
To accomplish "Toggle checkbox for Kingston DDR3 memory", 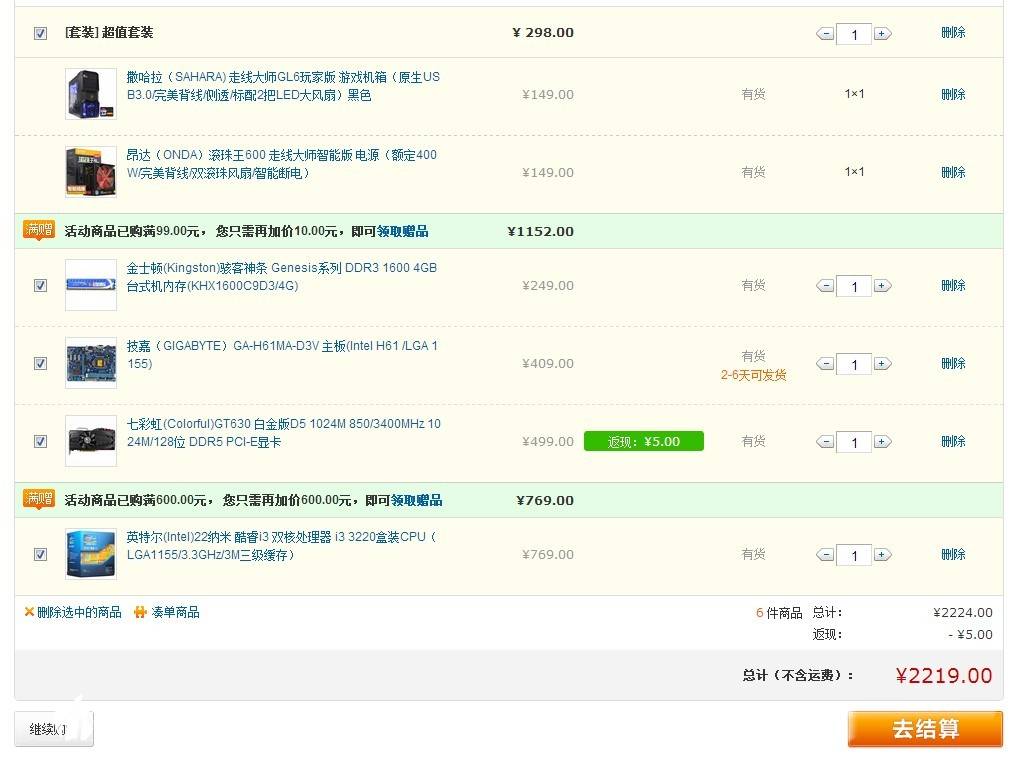I will [40, 285].
